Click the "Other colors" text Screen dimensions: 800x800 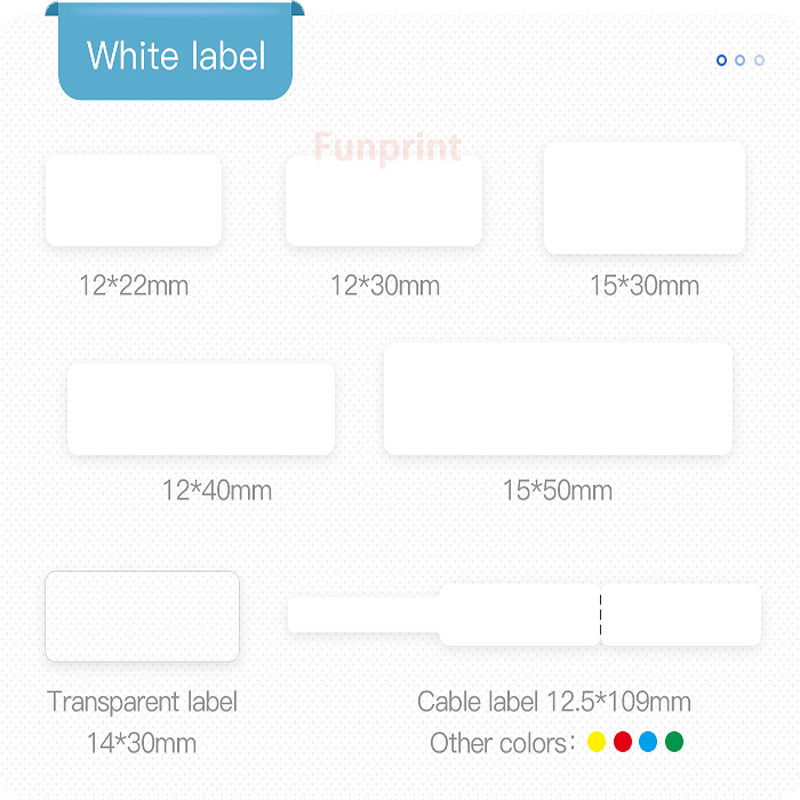[x=497, y=743]
